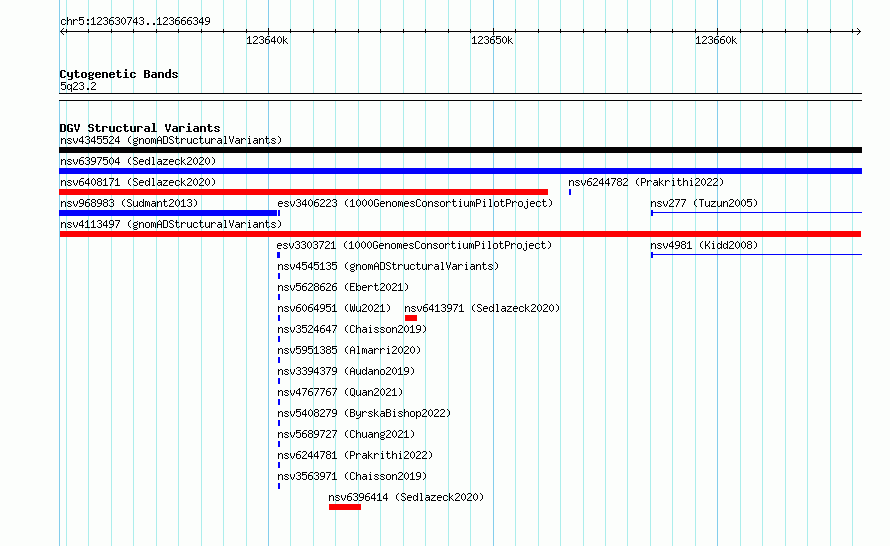
Task: Click the 123650k ruler label
Action: point(492,40)
